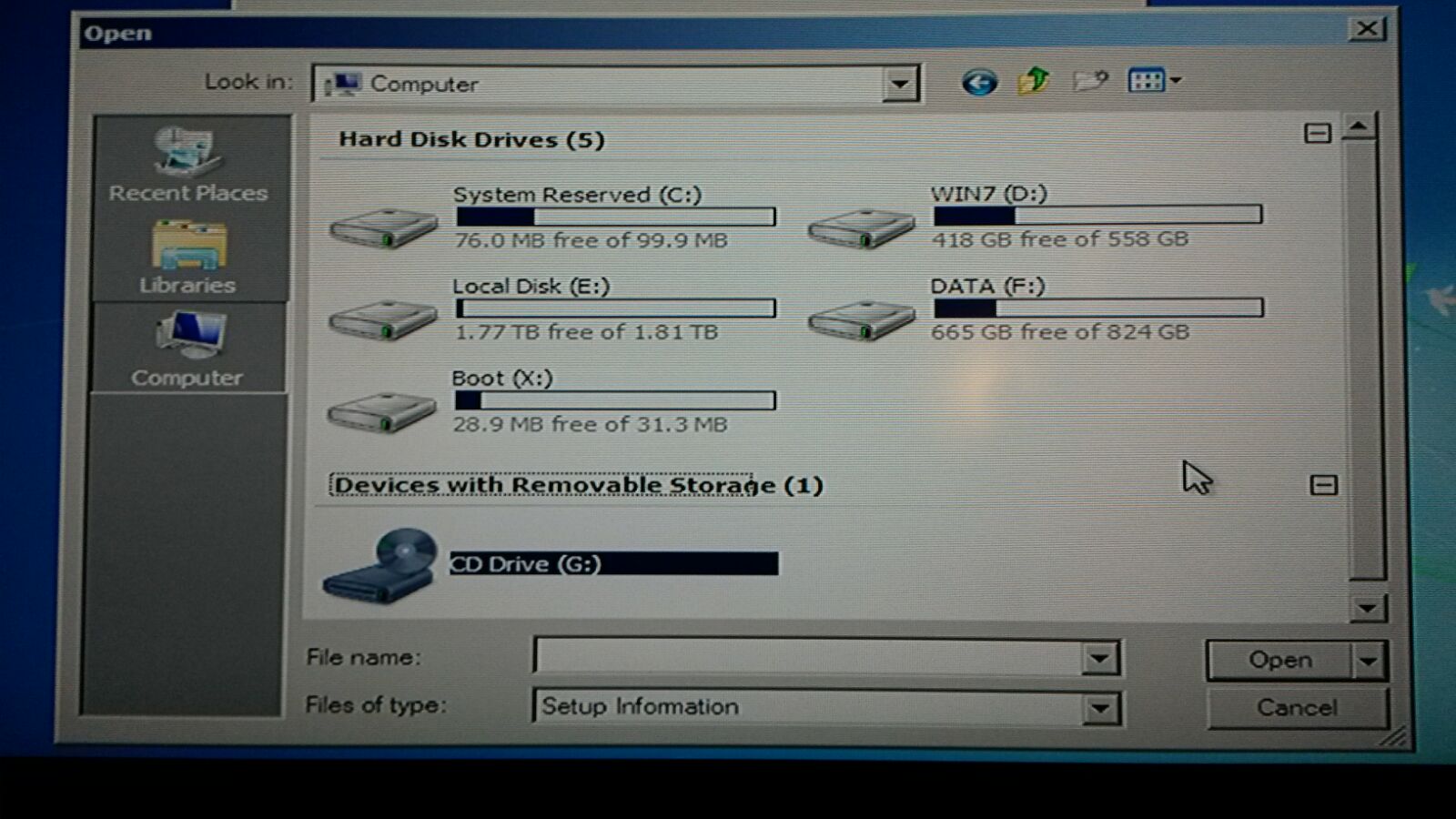Click the "DATA (F:)" label
Viewport: 1456px width, 819px height.
point(987,287)
